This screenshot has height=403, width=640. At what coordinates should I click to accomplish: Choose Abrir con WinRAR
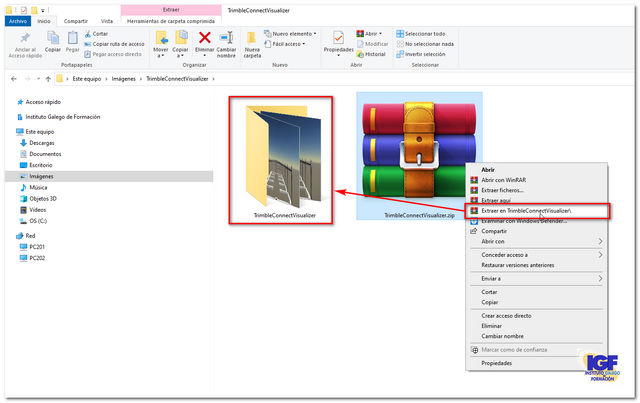tap(504, 180)
